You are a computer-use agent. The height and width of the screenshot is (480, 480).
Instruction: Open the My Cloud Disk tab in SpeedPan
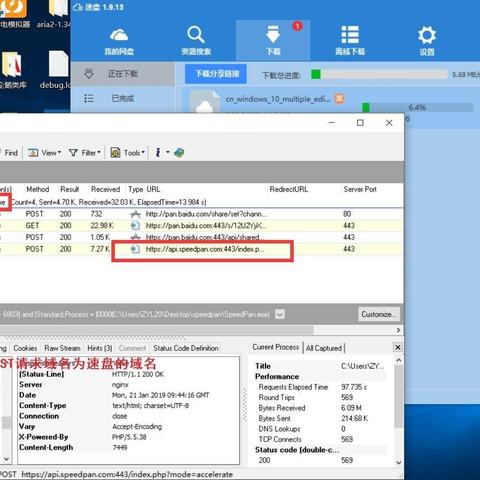tap(119, 41)
